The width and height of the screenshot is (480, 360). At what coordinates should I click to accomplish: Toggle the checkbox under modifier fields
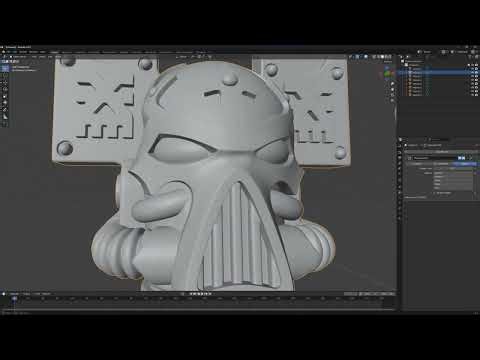pos(435,193)
